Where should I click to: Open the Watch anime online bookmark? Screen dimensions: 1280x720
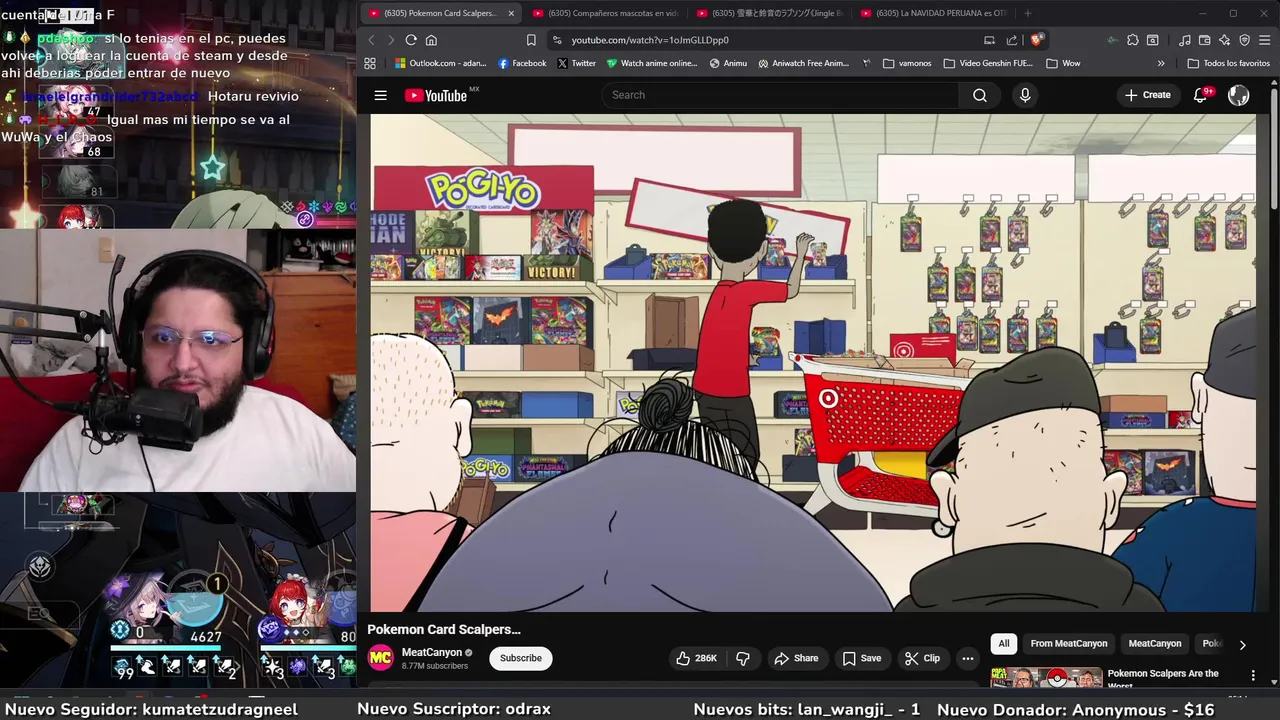pos(652,63)
